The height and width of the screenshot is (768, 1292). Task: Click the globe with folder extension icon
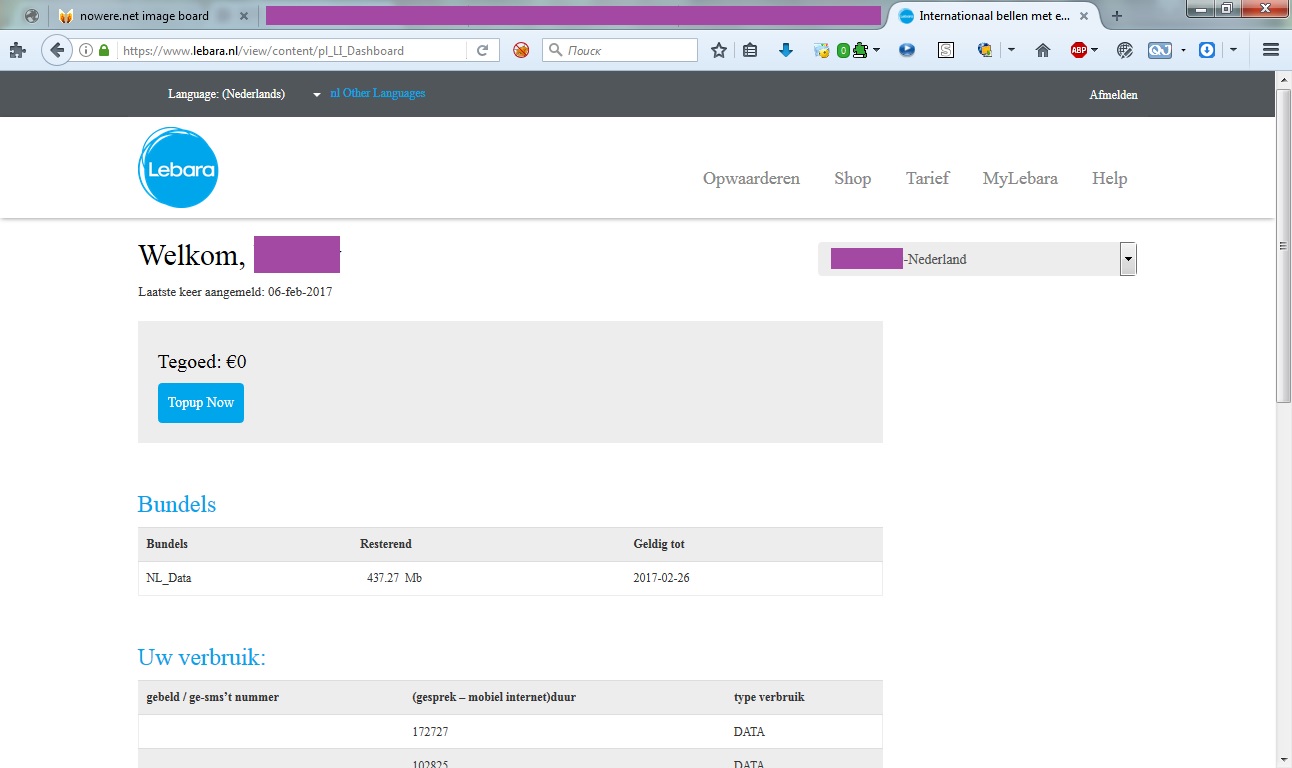coord(985,50)
